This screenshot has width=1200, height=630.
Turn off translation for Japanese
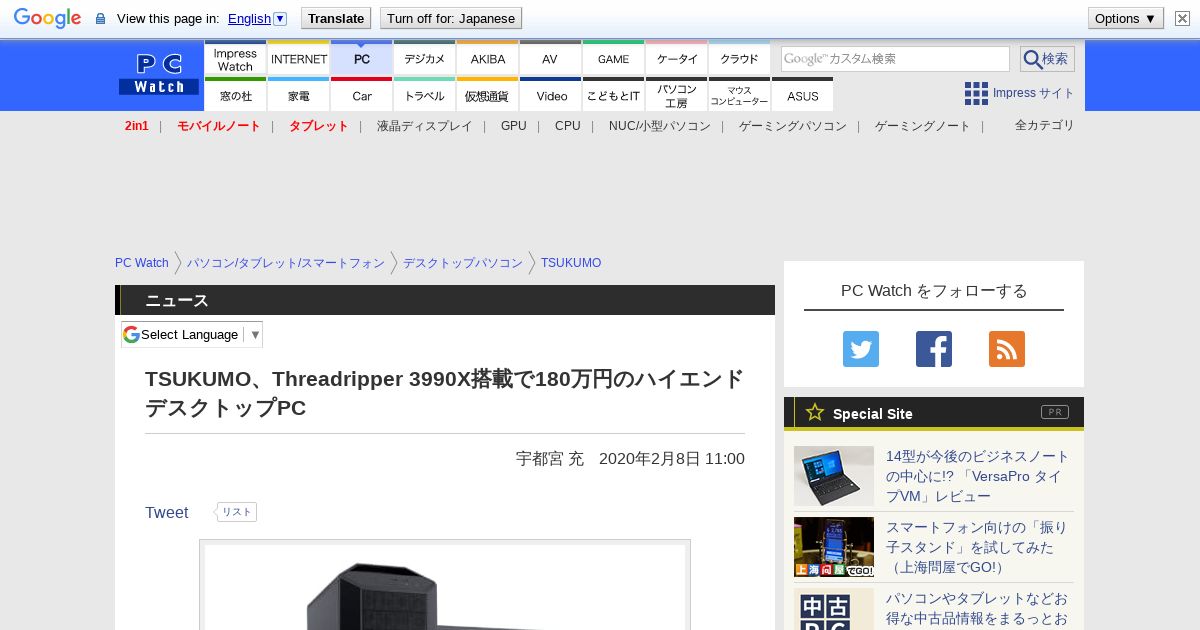click(451, 18)
